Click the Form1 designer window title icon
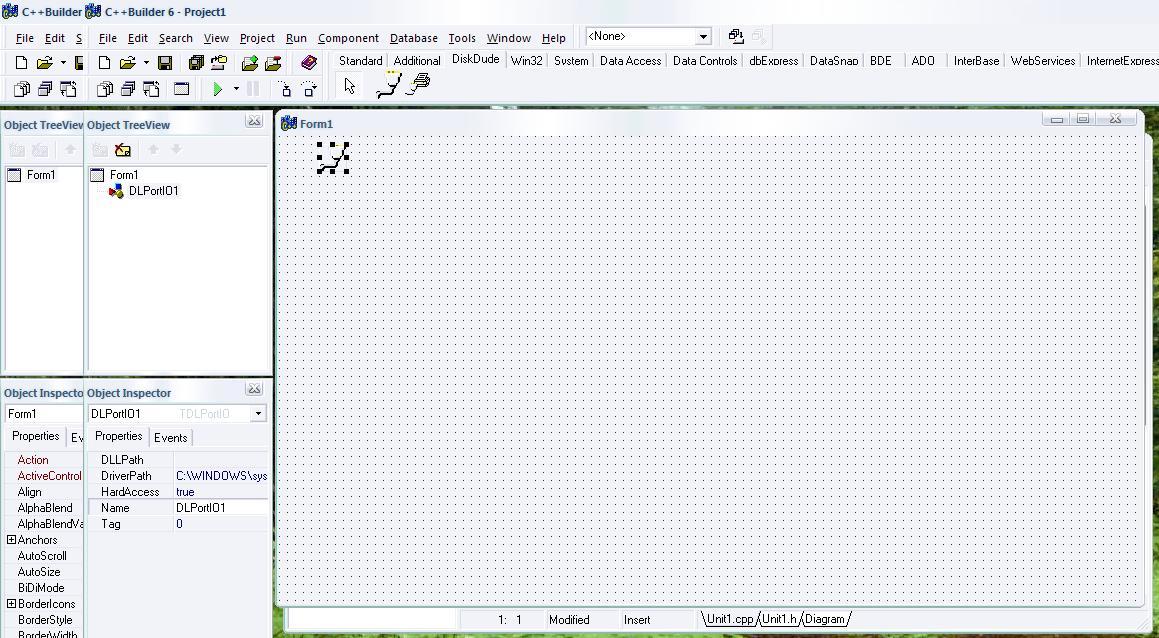 click(x=289, y=123)
